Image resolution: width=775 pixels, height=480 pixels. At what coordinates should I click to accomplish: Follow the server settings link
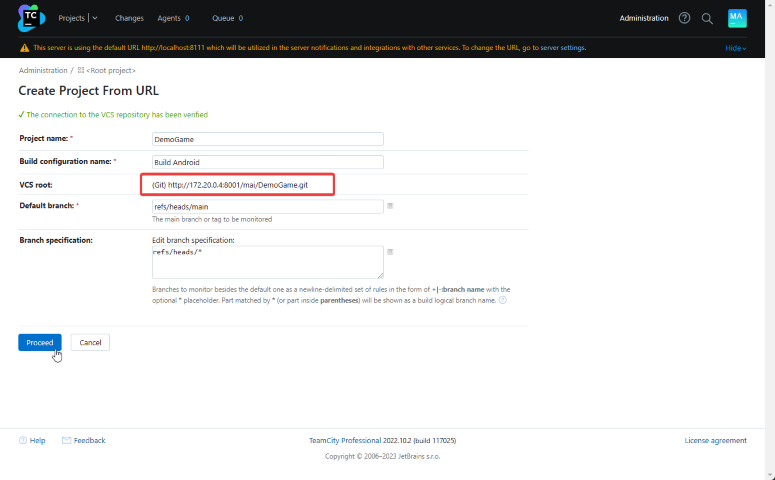(x=563, y=48)
